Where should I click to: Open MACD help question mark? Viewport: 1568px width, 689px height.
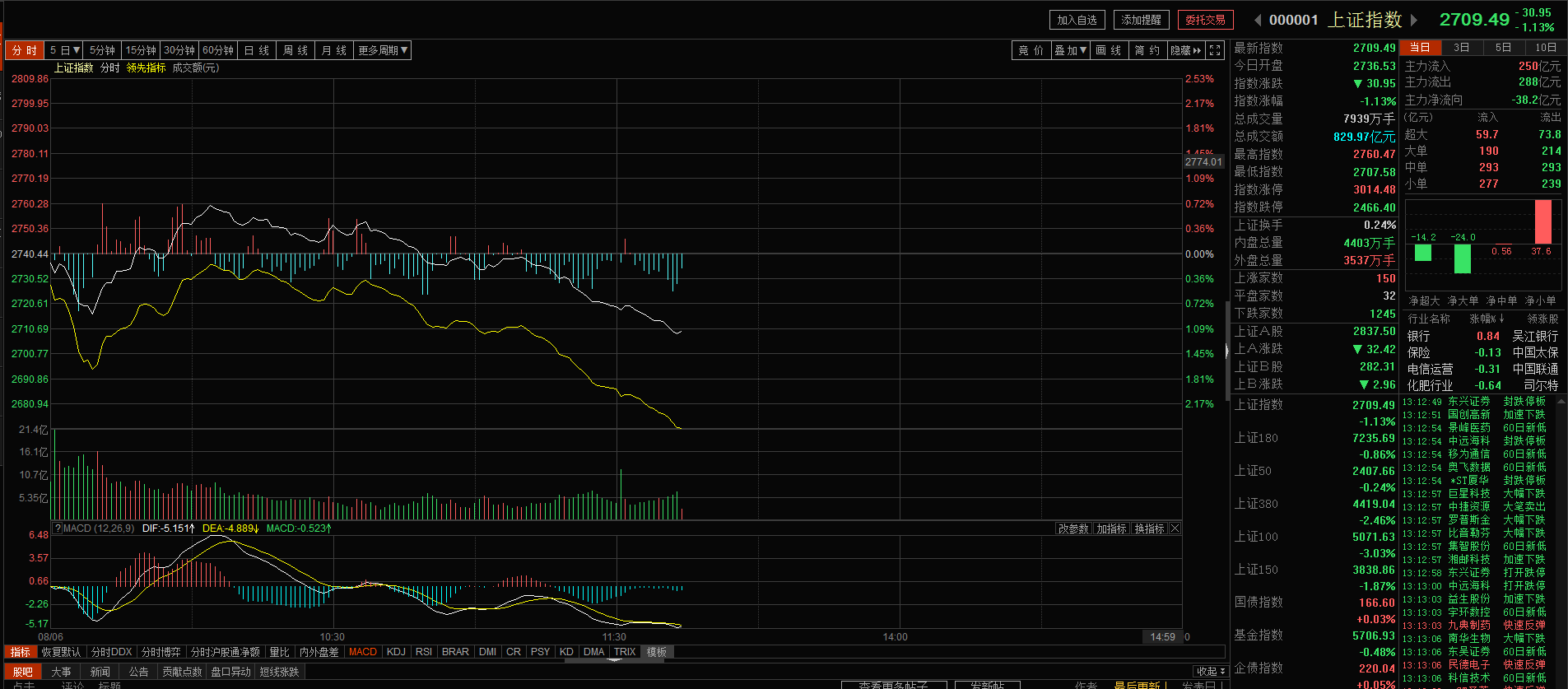[58, 528]
